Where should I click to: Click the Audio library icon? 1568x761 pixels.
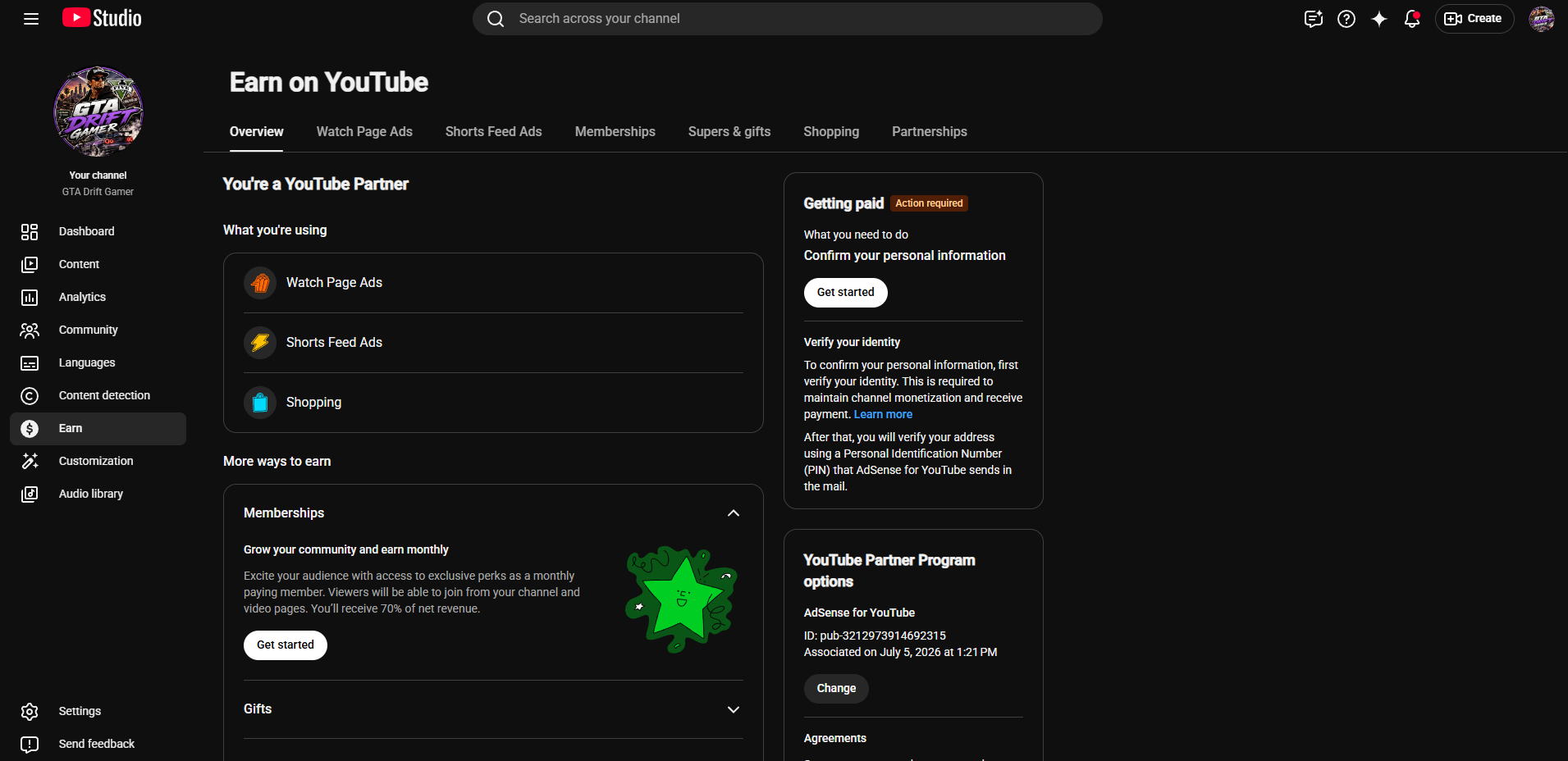coord(30,494)
